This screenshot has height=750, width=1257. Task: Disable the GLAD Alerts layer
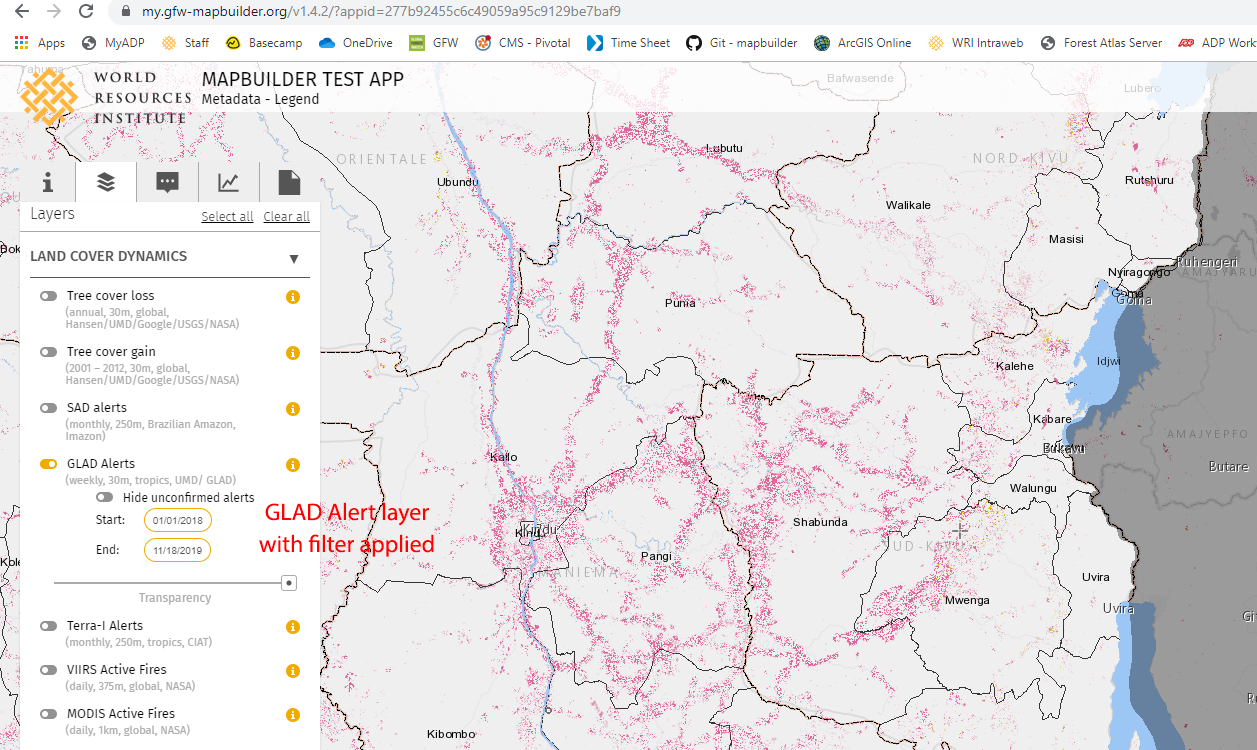pos(48,464)
